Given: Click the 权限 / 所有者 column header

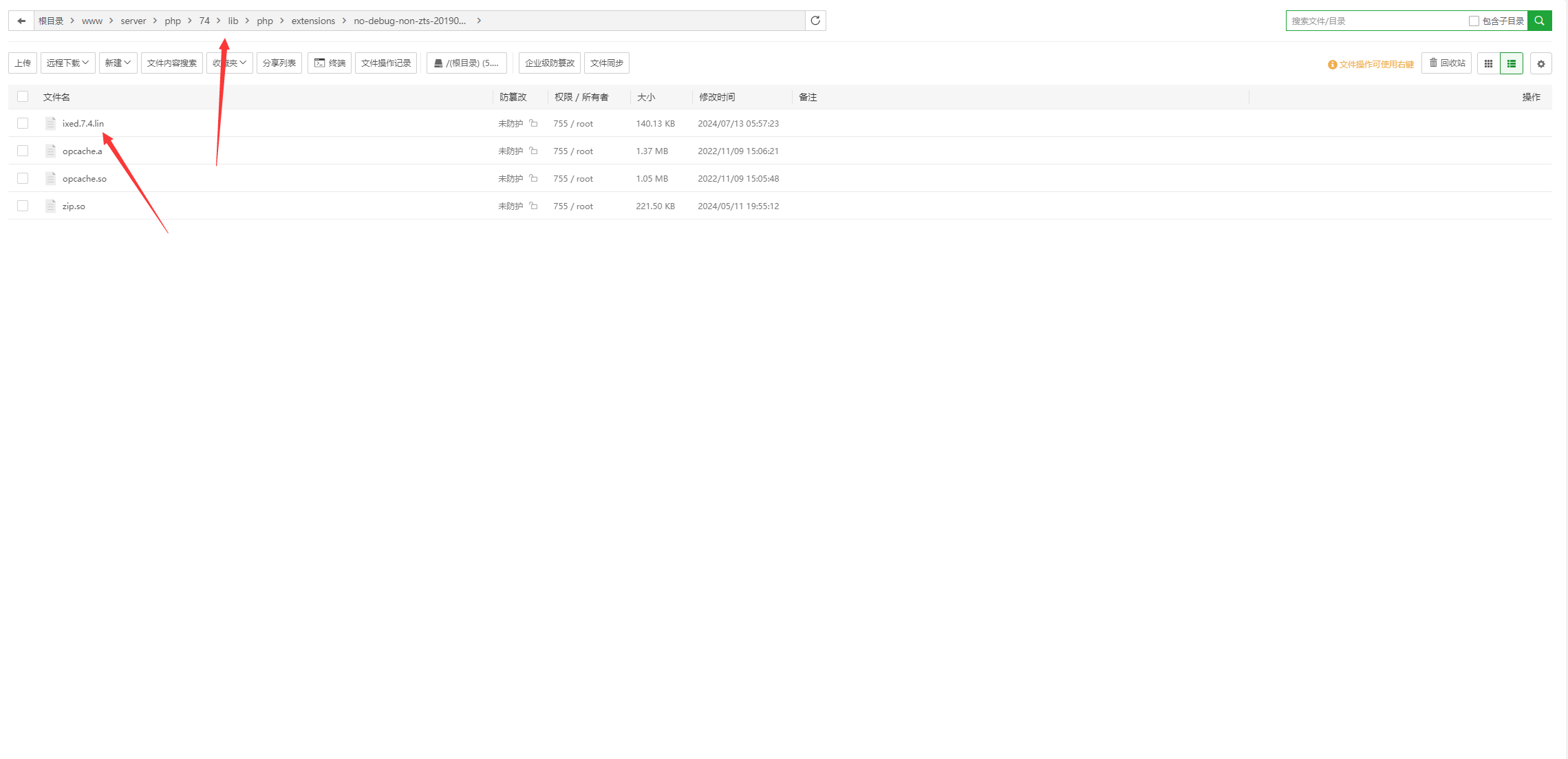Looking at the screenshot, I should tap(581, 97).
